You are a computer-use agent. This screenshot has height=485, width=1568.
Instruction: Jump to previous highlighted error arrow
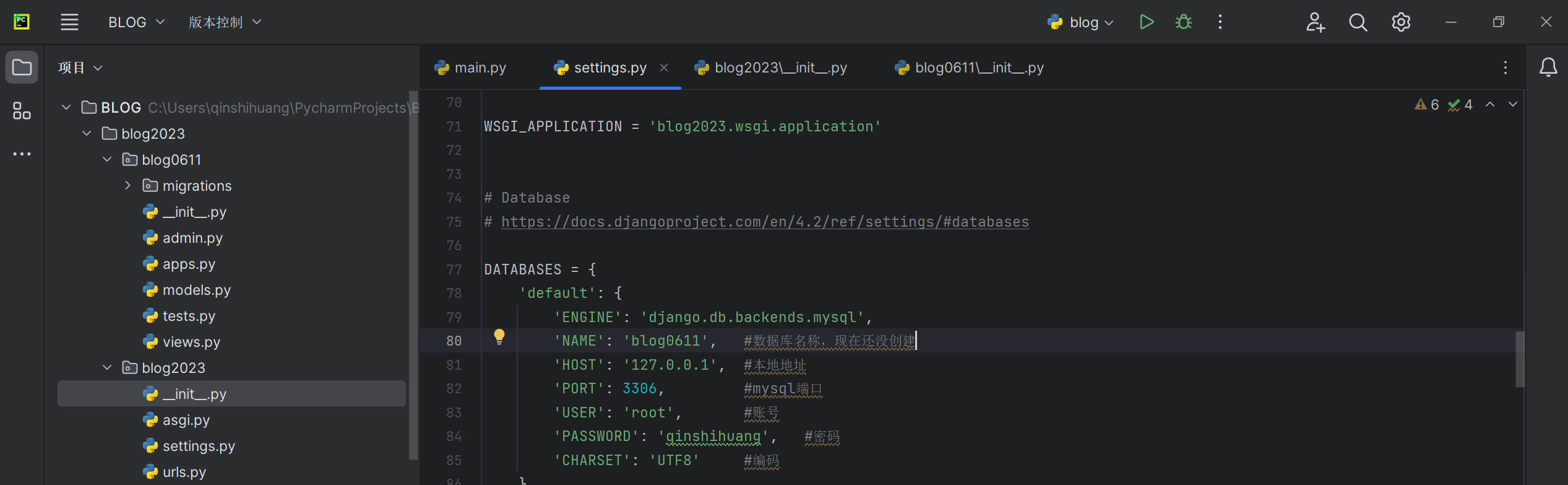click(x=1490, y=104)
